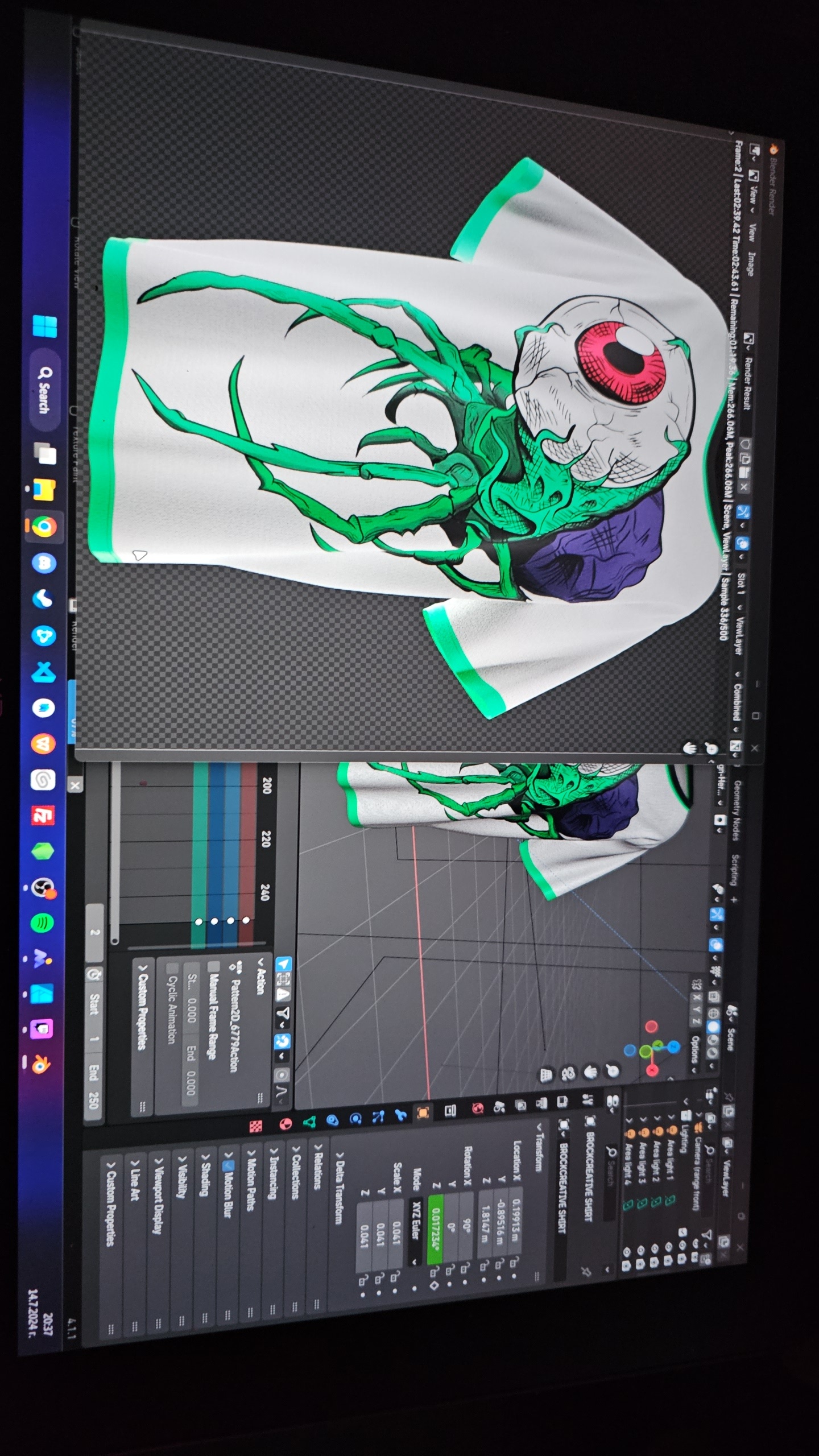
Task: Open the Modifiers wrench properties tab
Action: (400, 1115)
